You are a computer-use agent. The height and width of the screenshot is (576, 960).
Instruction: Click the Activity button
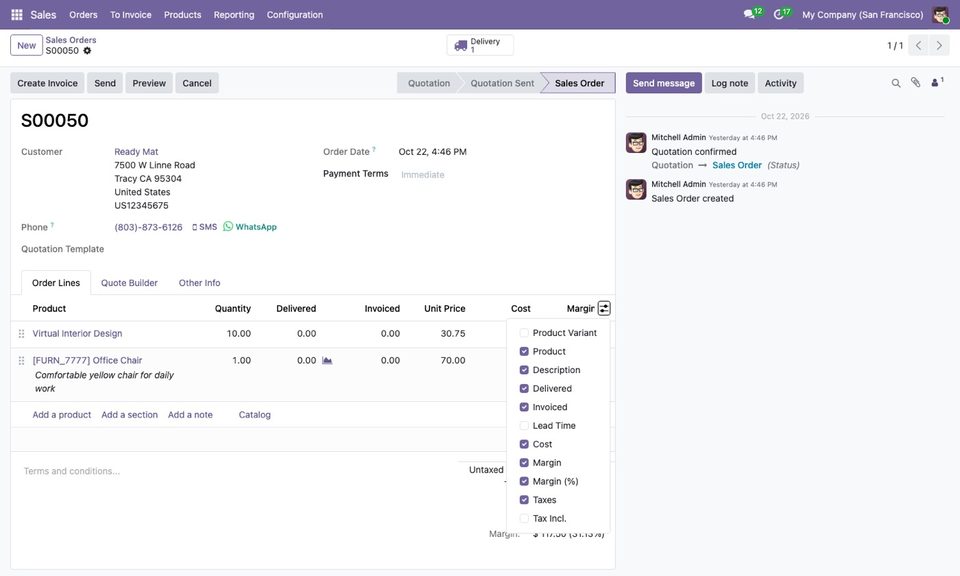tap(781, 83)
